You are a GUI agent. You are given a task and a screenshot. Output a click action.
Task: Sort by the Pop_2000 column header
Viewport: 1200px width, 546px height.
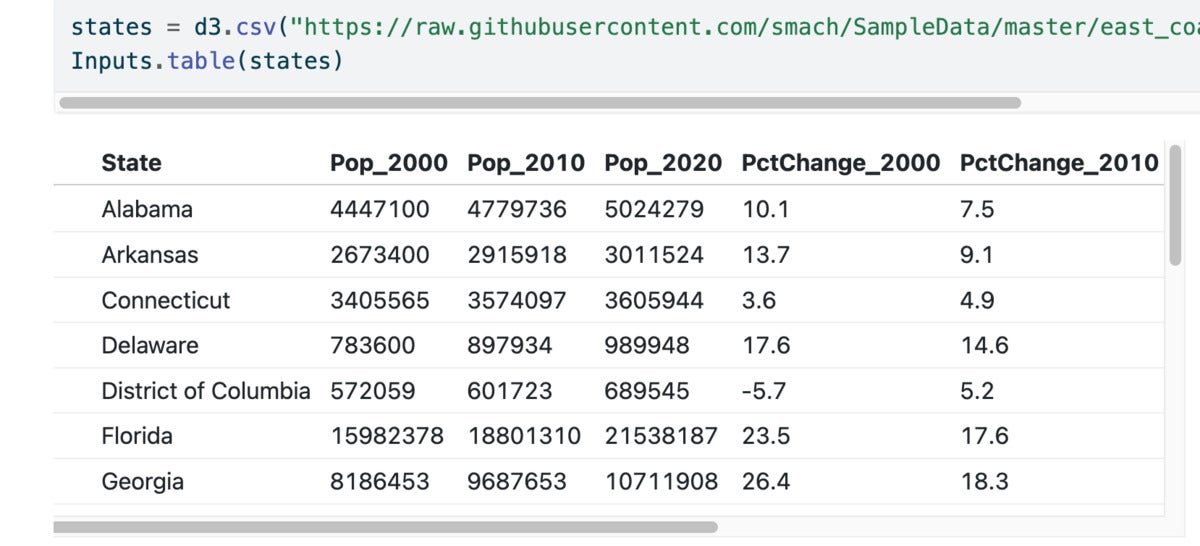[389, 163]
